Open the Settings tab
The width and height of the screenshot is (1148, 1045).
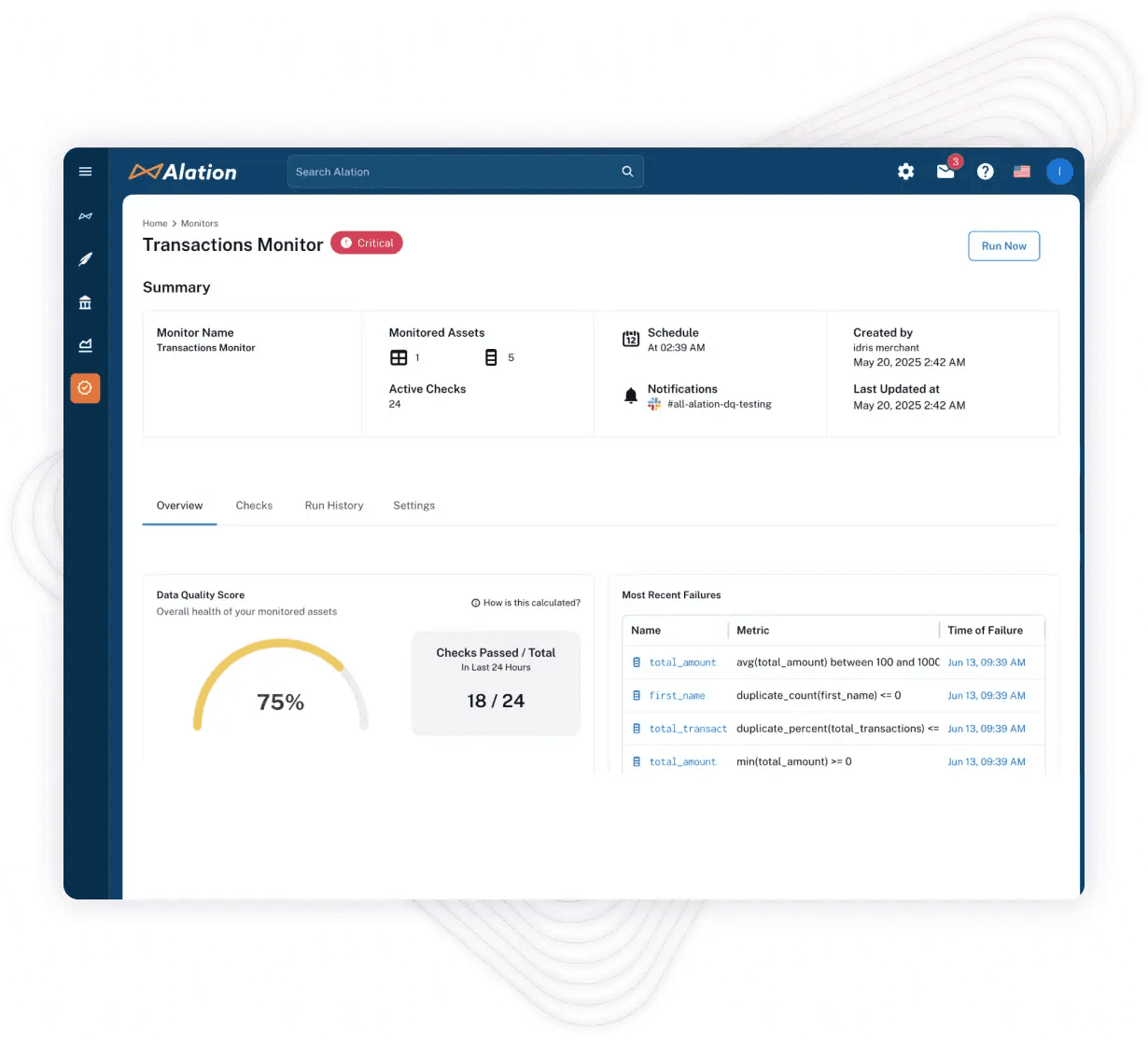coord(413,506)
